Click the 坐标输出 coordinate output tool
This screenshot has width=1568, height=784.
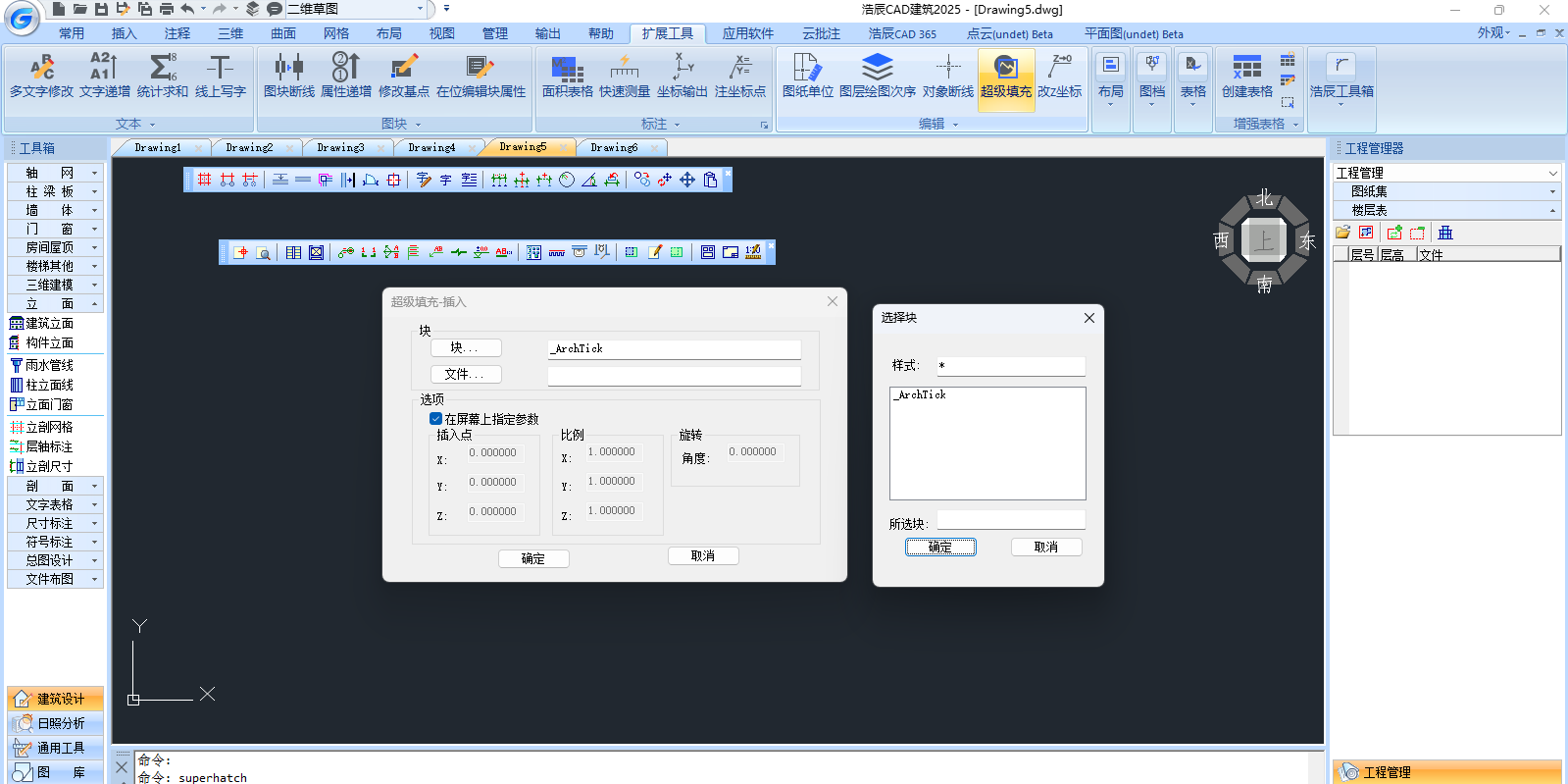682,77
